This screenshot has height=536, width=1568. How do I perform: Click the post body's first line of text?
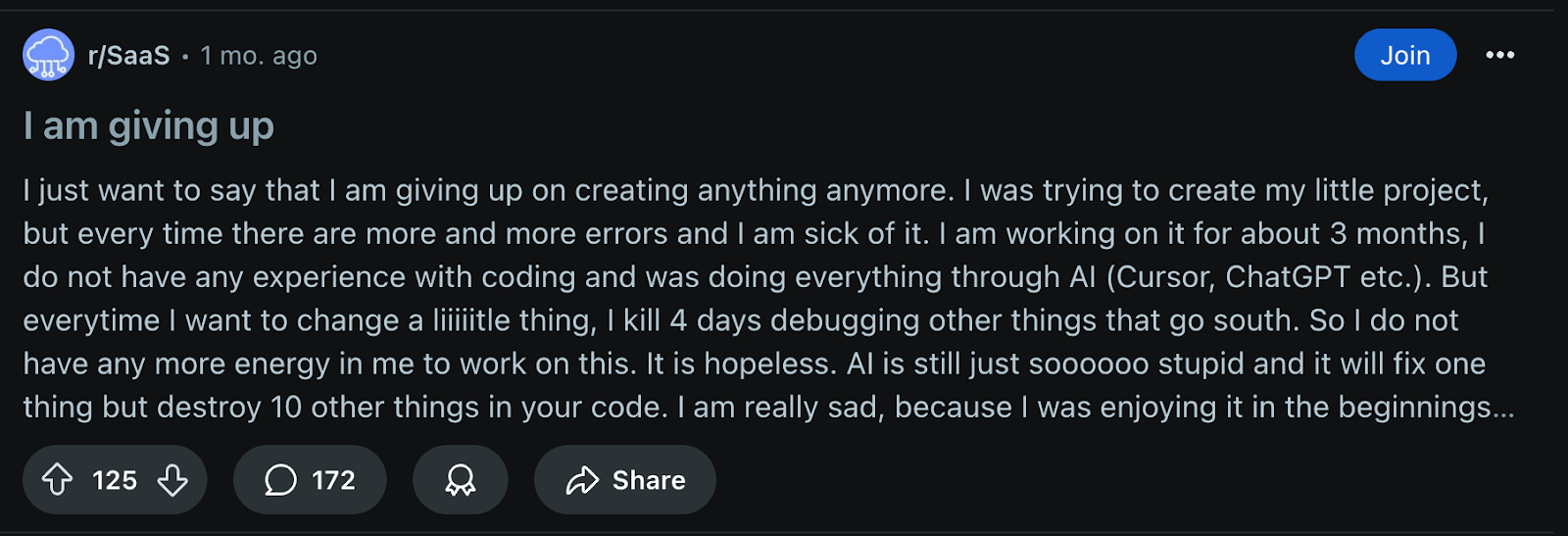pyautogui.click(x=756, y=190)
